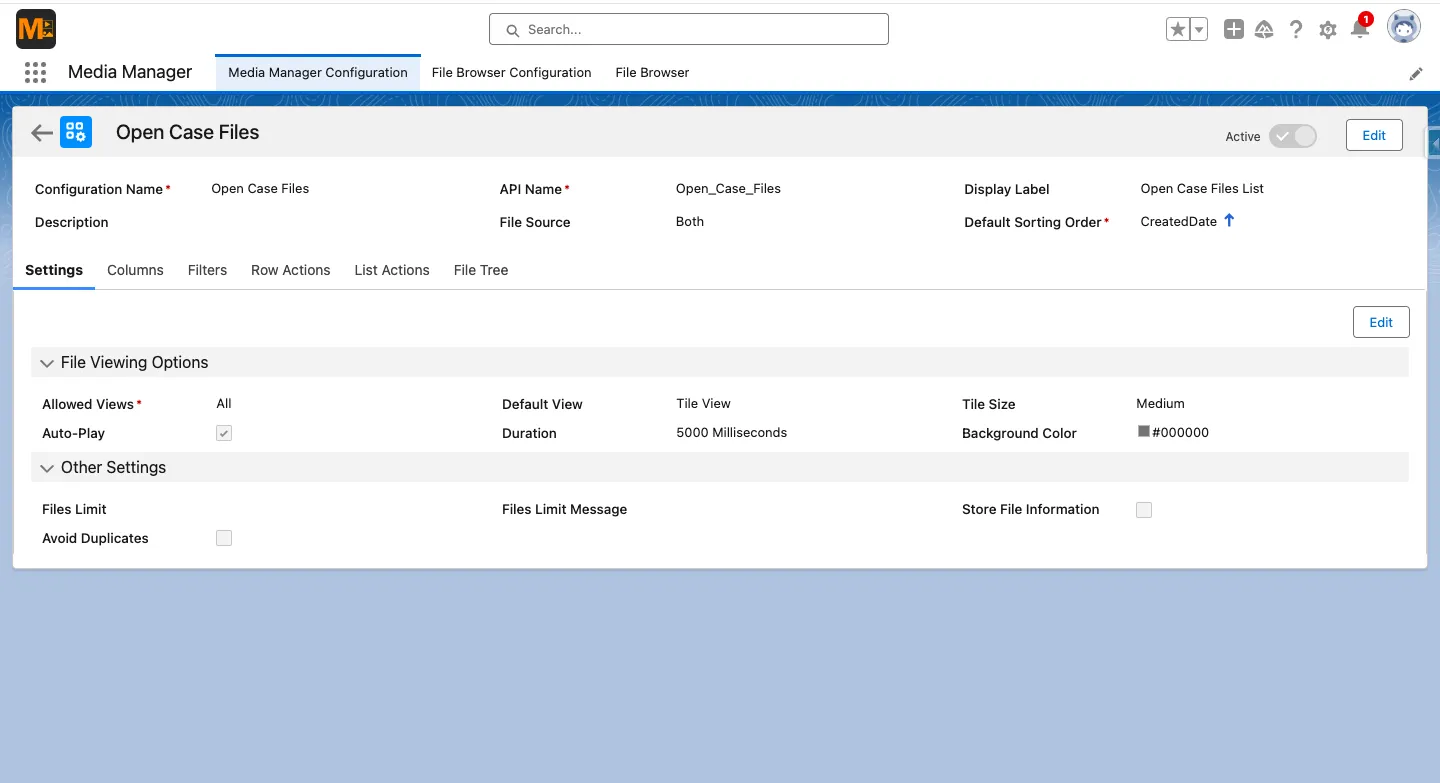The height and width of the screenshot is (783, 1440).
Task: Enable the Avoid Duplicates checkbox
Action: (x=224, y=538)
